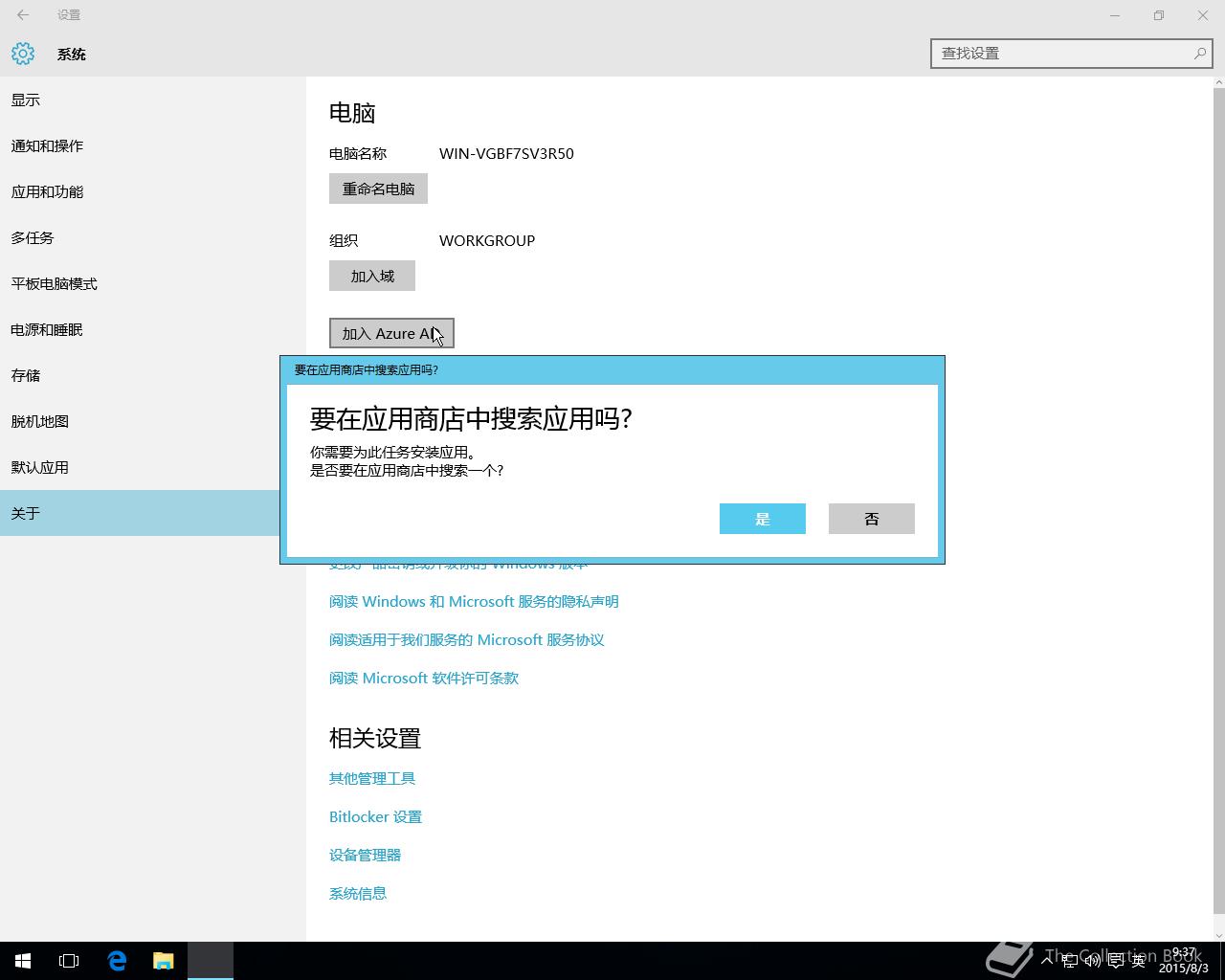Close the Settings window

point(1203,14)
